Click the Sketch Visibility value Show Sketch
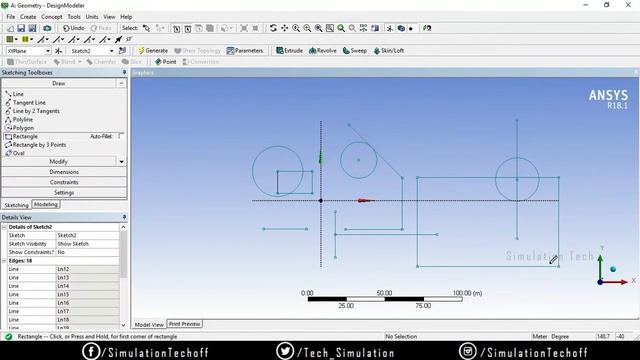 tap(87, 244)
